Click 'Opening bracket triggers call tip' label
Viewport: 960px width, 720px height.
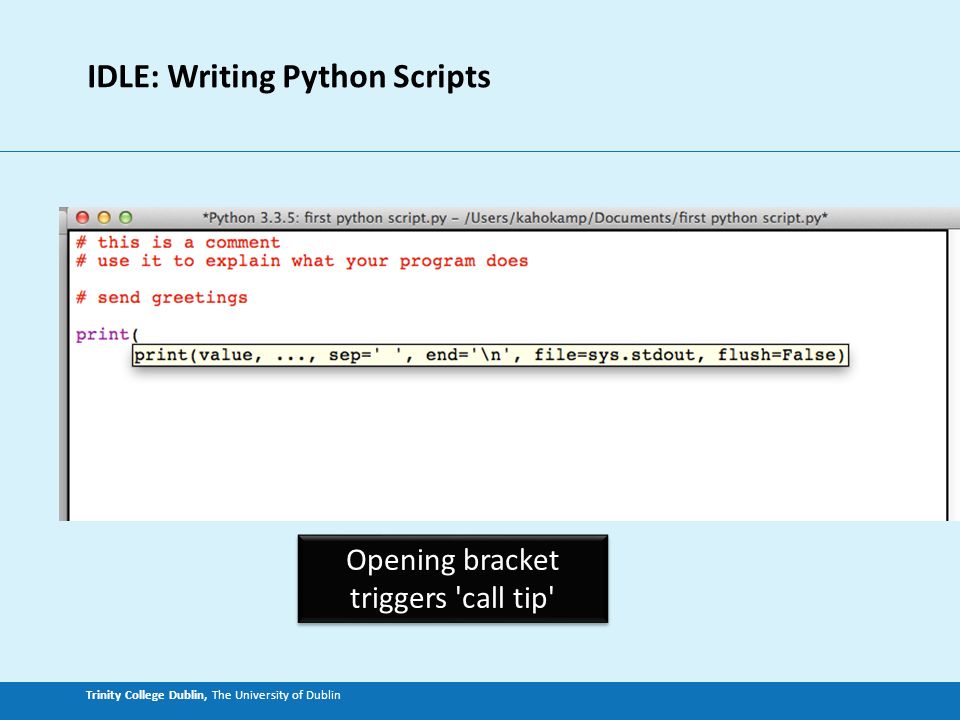452,579
